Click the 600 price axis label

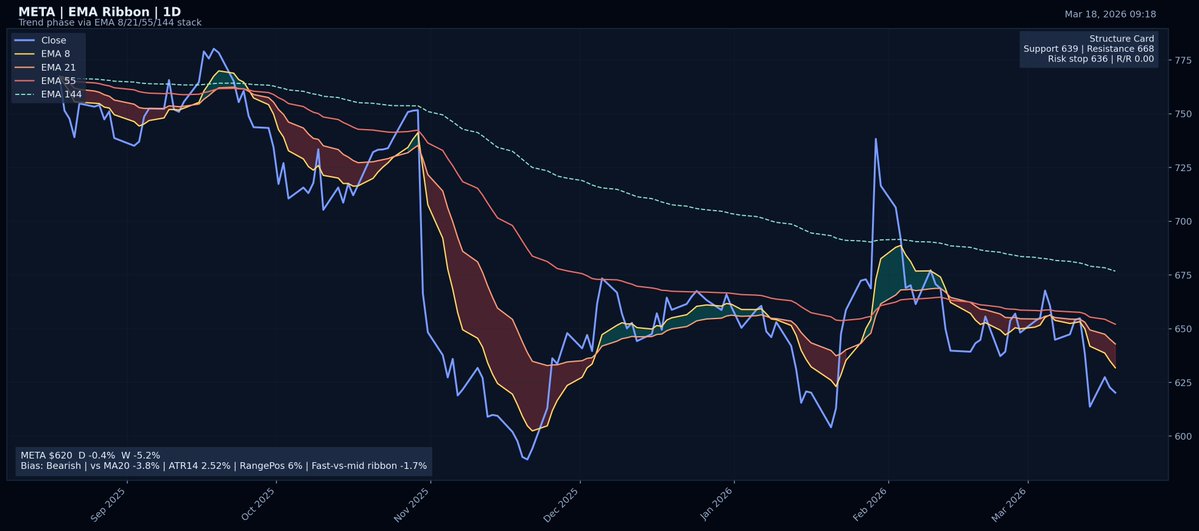click(x=1184, y=436)
